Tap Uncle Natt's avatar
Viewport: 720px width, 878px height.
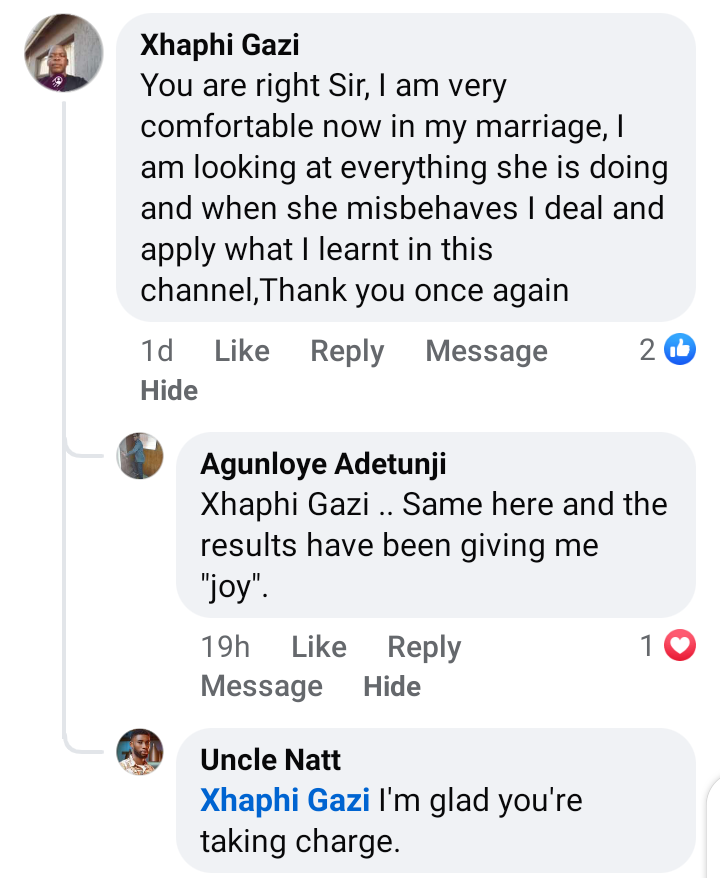140,752
